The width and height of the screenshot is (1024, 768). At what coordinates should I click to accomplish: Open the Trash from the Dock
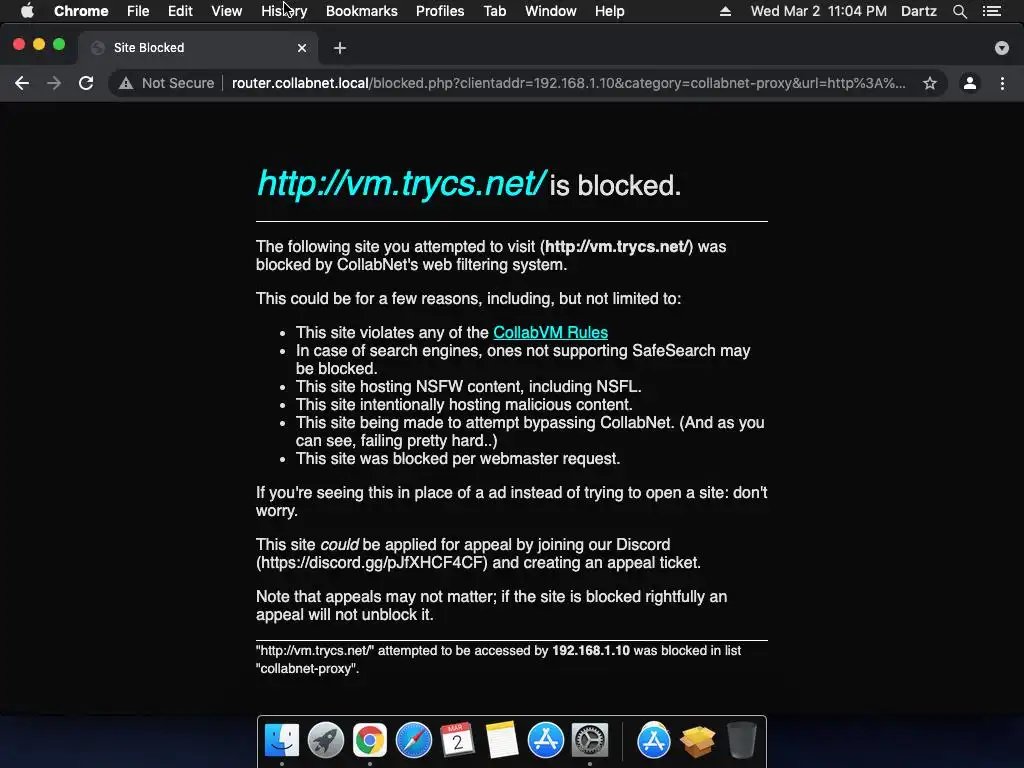pyautogui.click(x=742, y=740)
